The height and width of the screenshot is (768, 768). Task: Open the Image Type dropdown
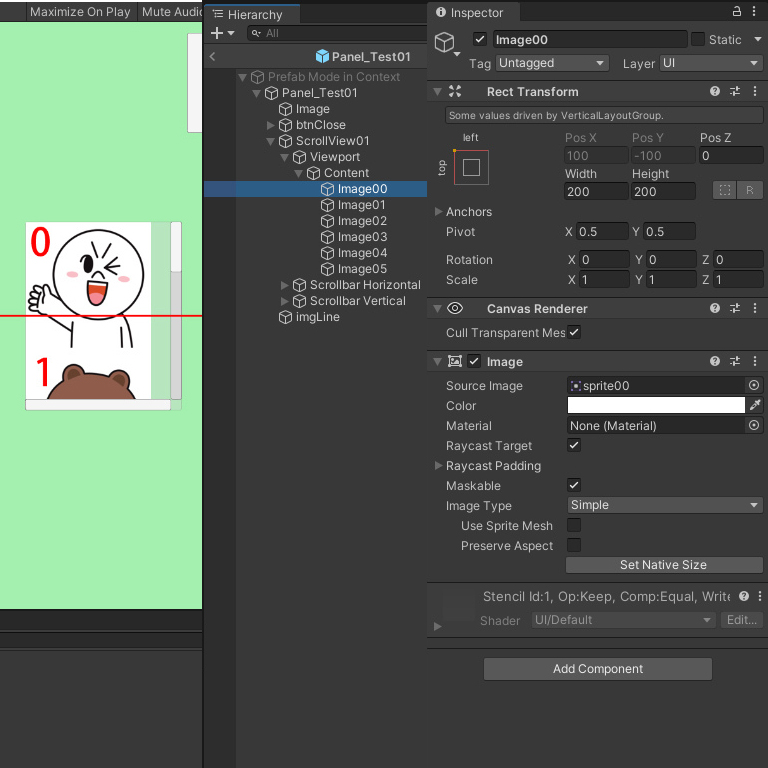tap(665, 505)
